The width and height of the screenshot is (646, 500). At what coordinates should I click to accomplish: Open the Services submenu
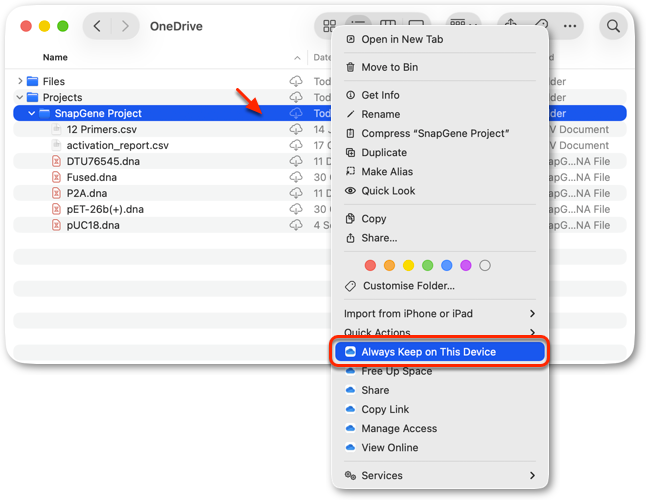(x=440, y=476)
